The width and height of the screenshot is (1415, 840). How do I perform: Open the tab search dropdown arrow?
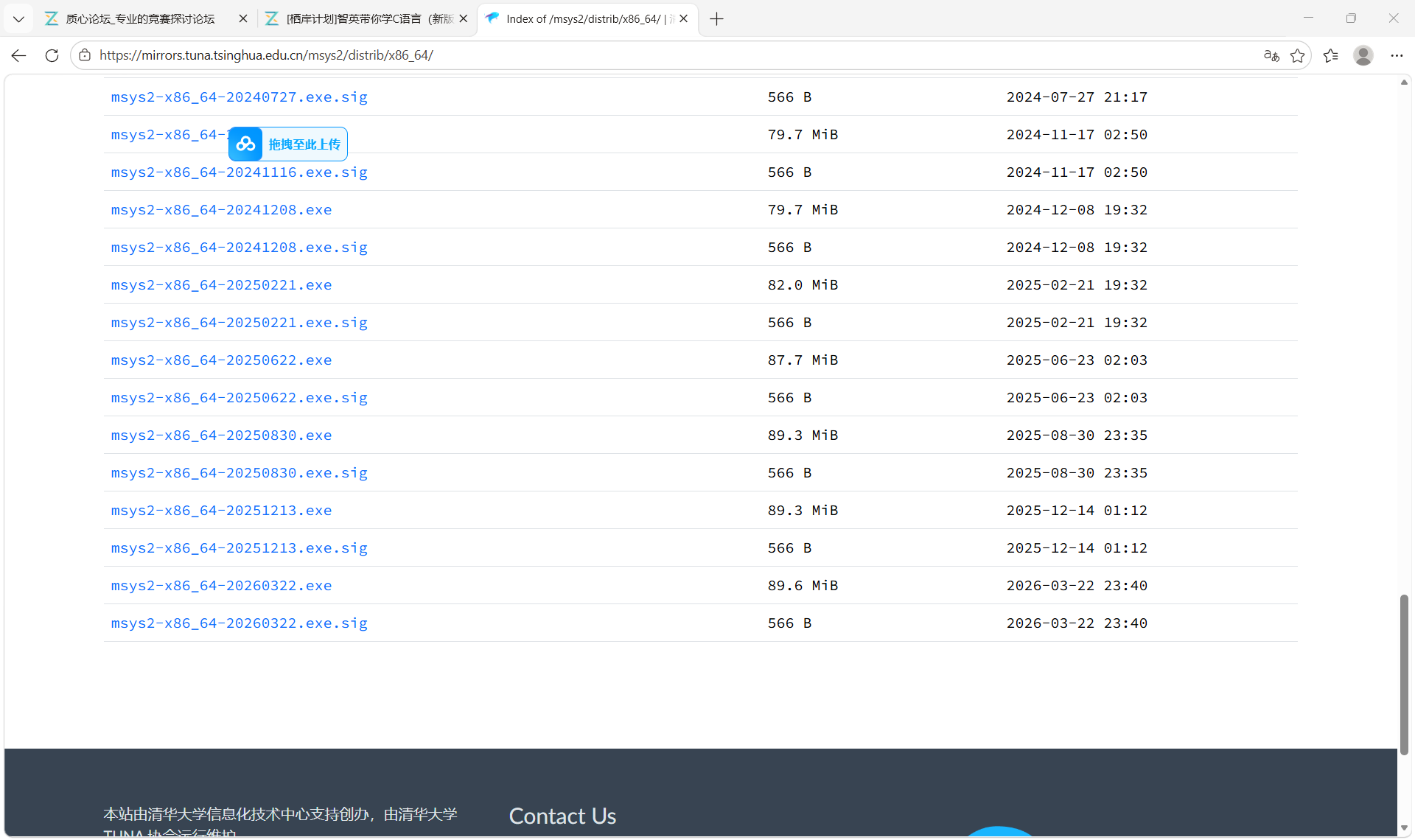click(18, 19)
